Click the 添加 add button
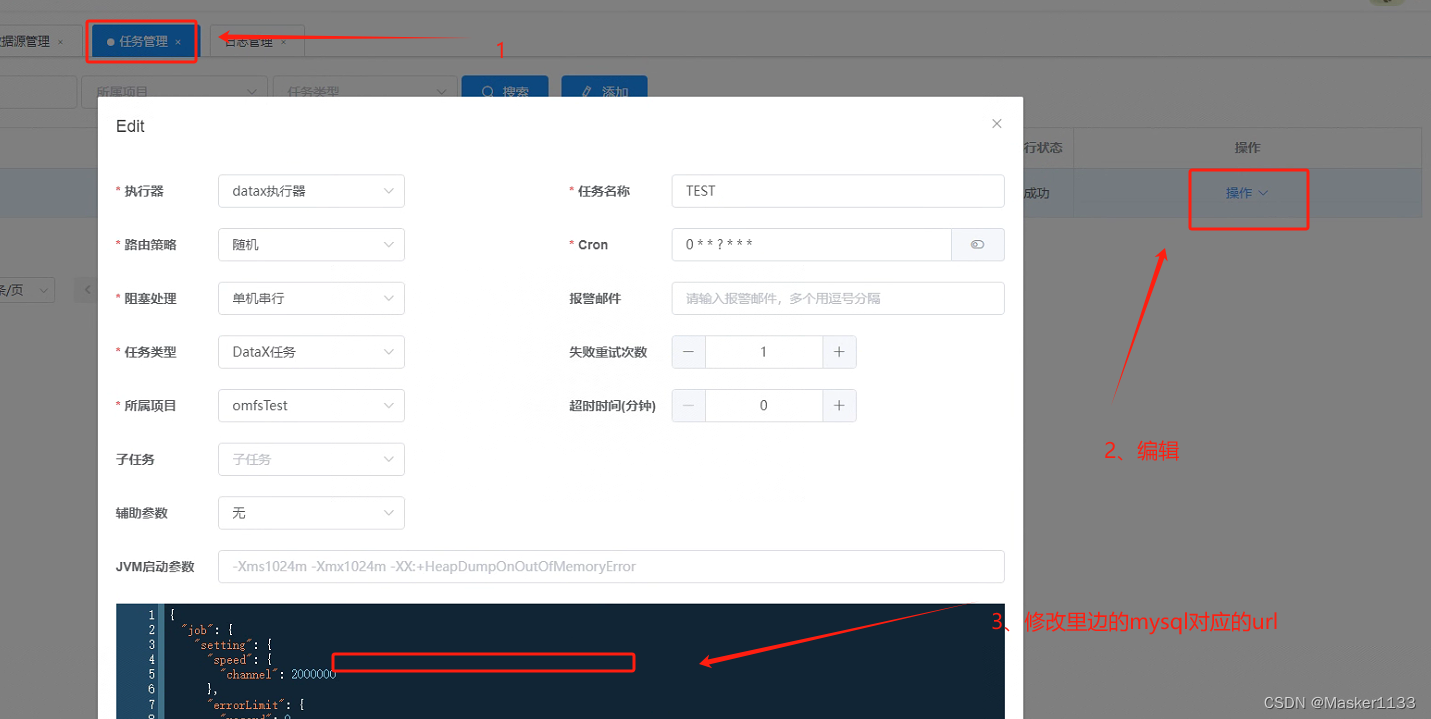1431x719 pixels. 604,91
